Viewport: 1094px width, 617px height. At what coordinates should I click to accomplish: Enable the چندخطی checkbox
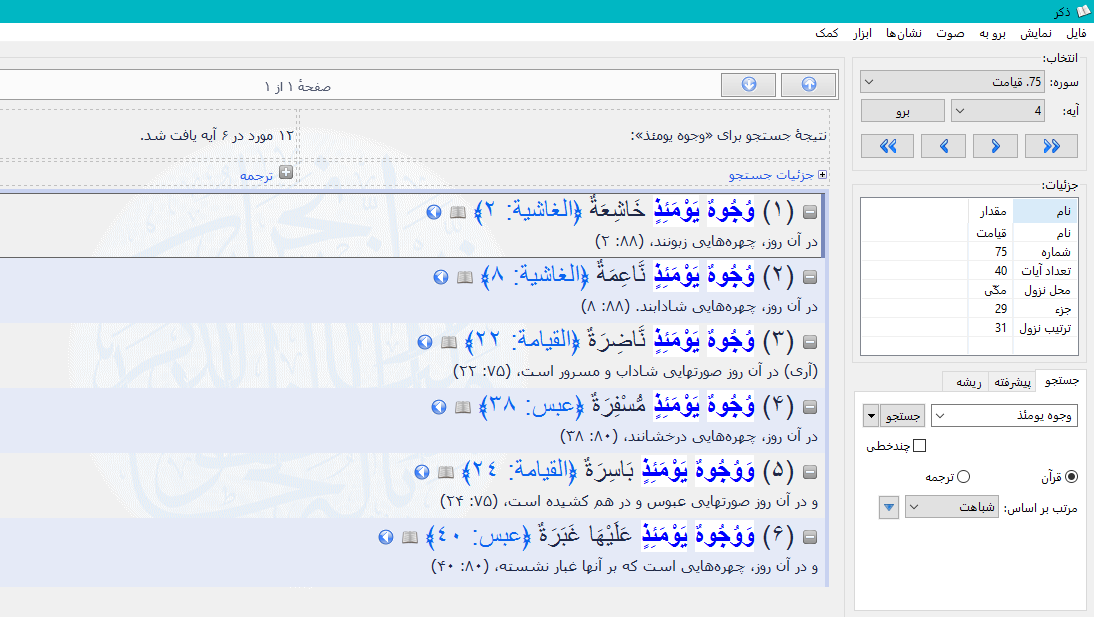(x=920, y=446)
